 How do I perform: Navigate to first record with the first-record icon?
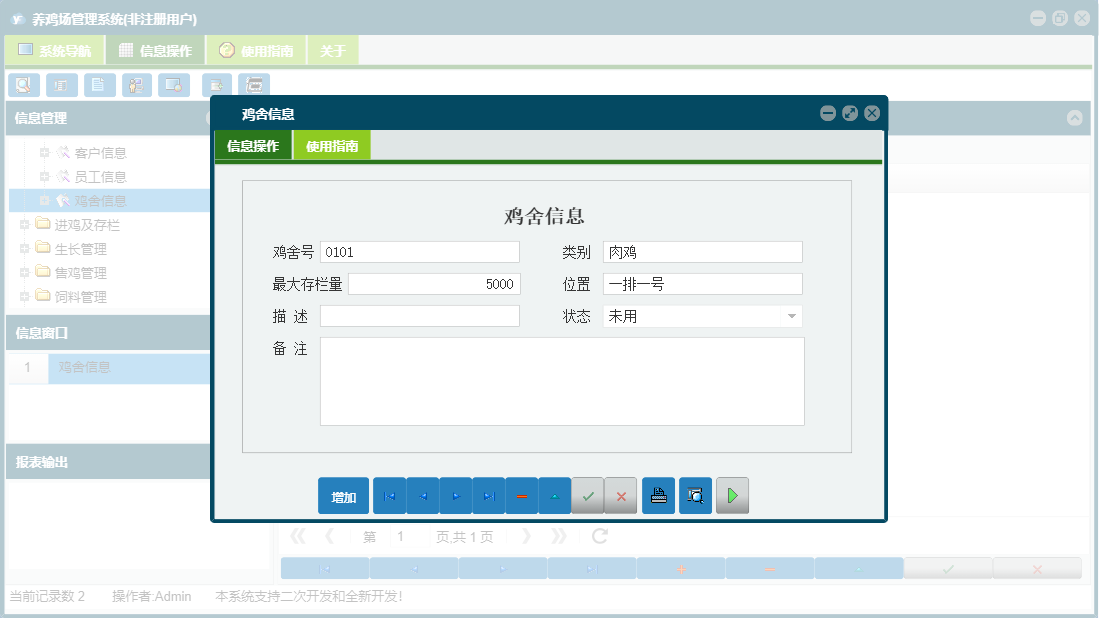391,495
